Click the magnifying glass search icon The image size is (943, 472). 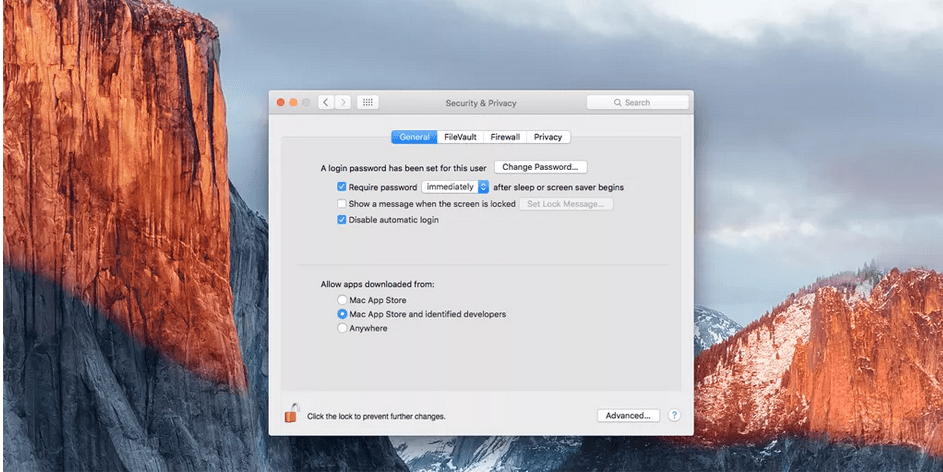click(618, 102)
